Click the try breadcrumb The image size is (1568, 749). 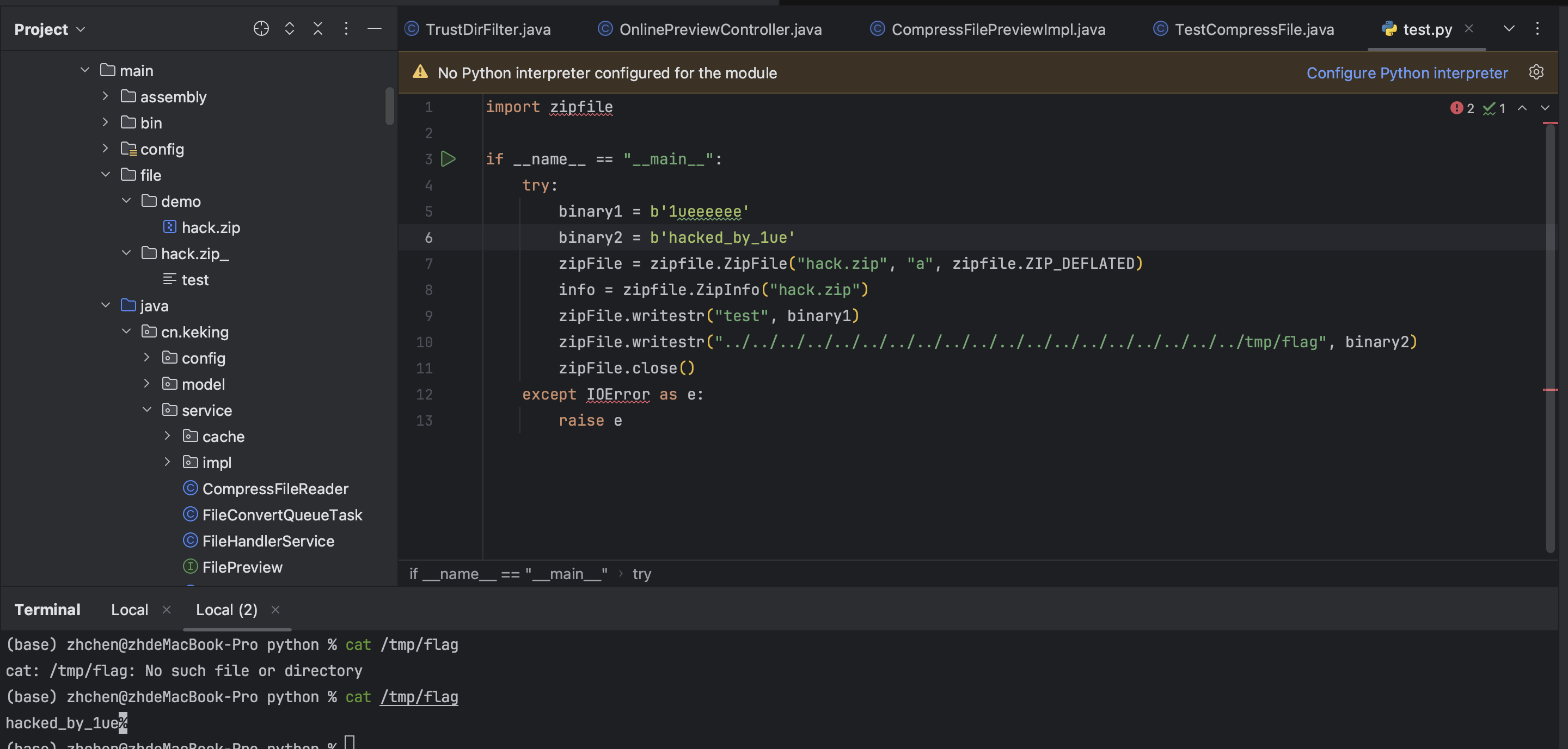pos(641,574)
